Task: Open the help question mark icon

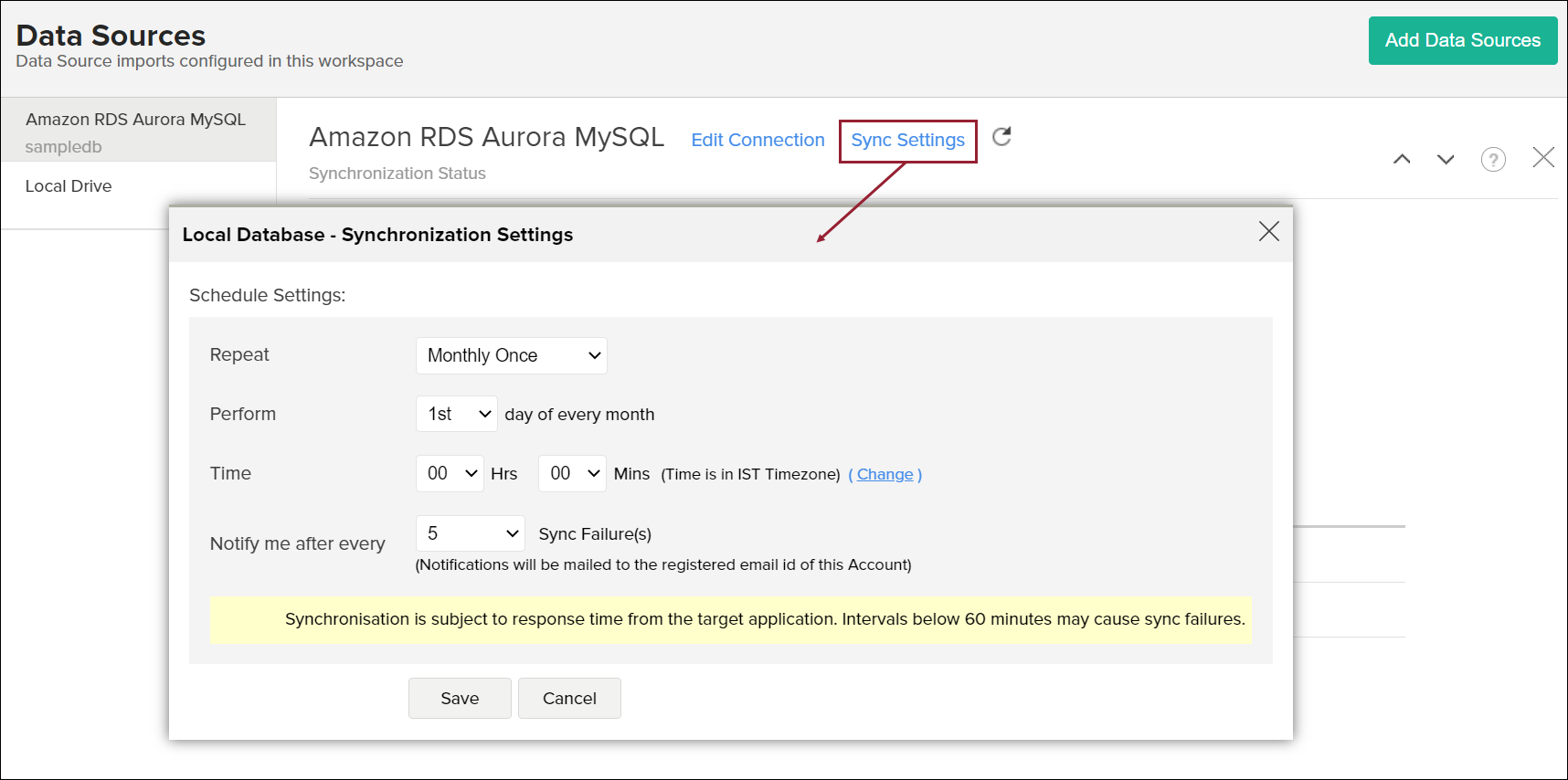Action: tap(1493, 160)
